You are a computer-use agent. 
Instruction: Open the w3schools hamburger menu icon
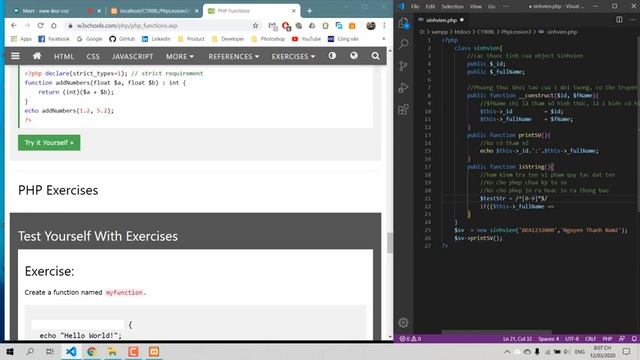tap(16, 56)
